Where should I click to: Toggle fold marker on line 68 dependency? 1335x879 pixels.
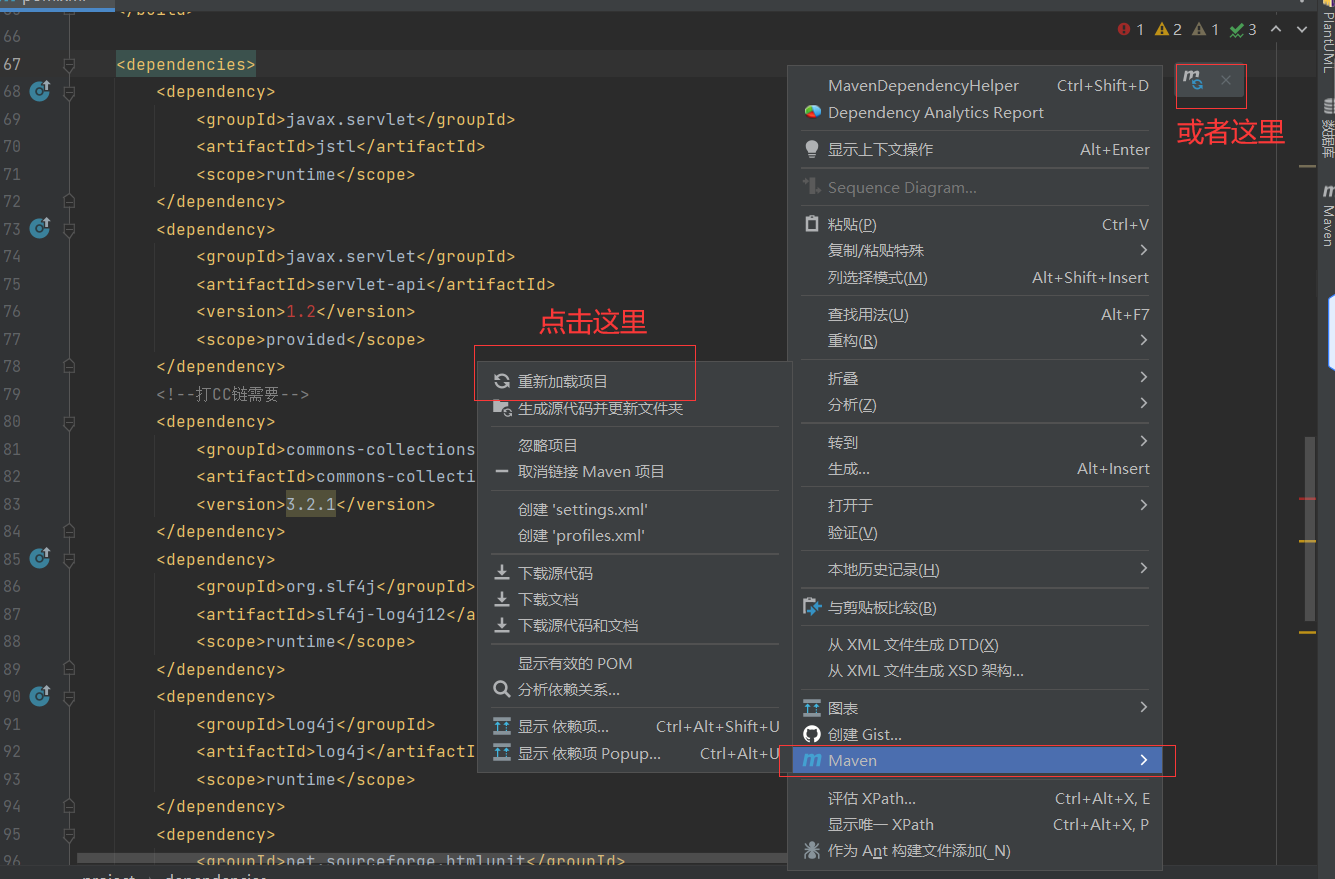[69, 91]
